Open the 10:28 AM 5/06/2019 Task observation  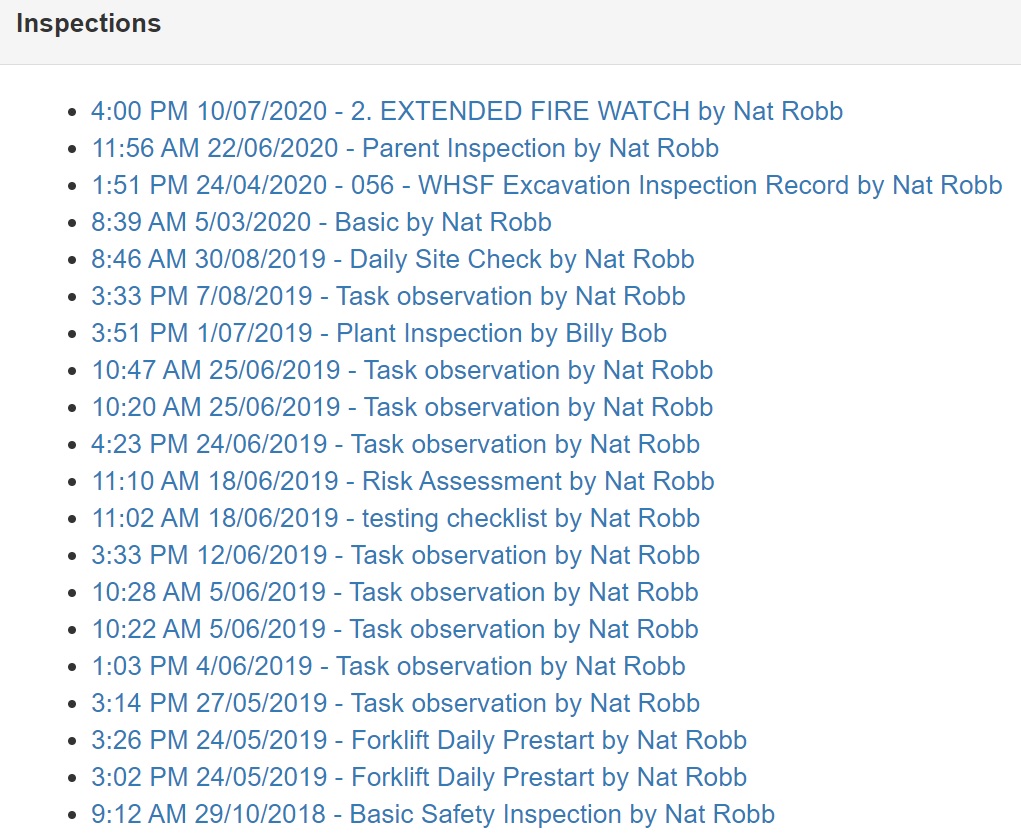(x=395, y=592)
